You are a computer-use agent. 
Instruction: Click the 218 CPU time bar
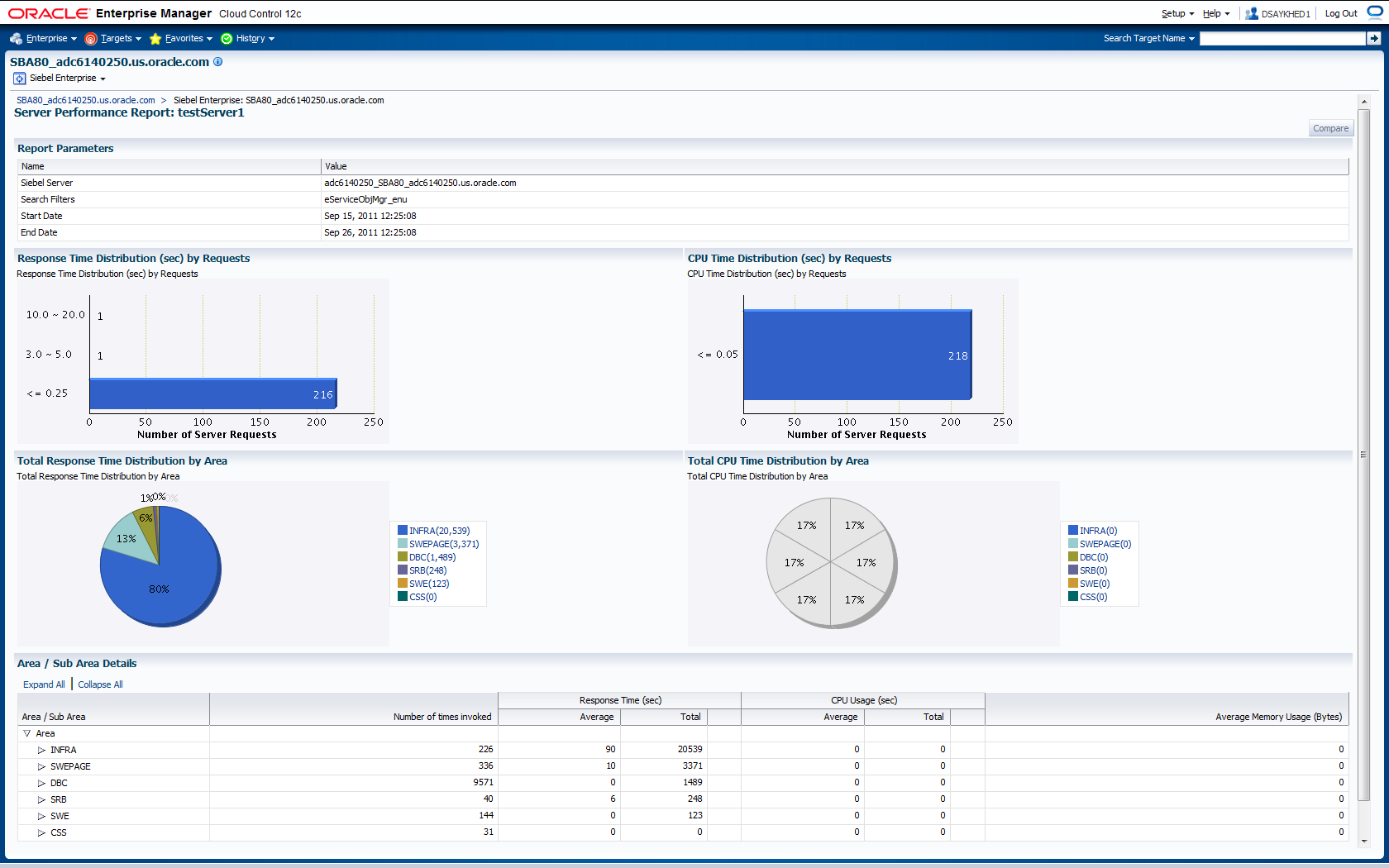click(x=857, y=355)
